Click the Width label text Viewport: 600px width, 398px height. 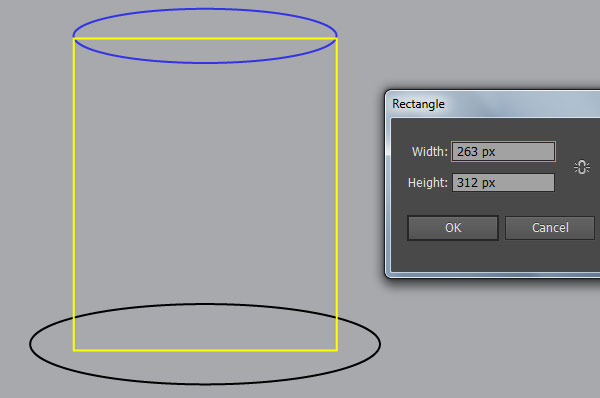click(x=429, y=152)
